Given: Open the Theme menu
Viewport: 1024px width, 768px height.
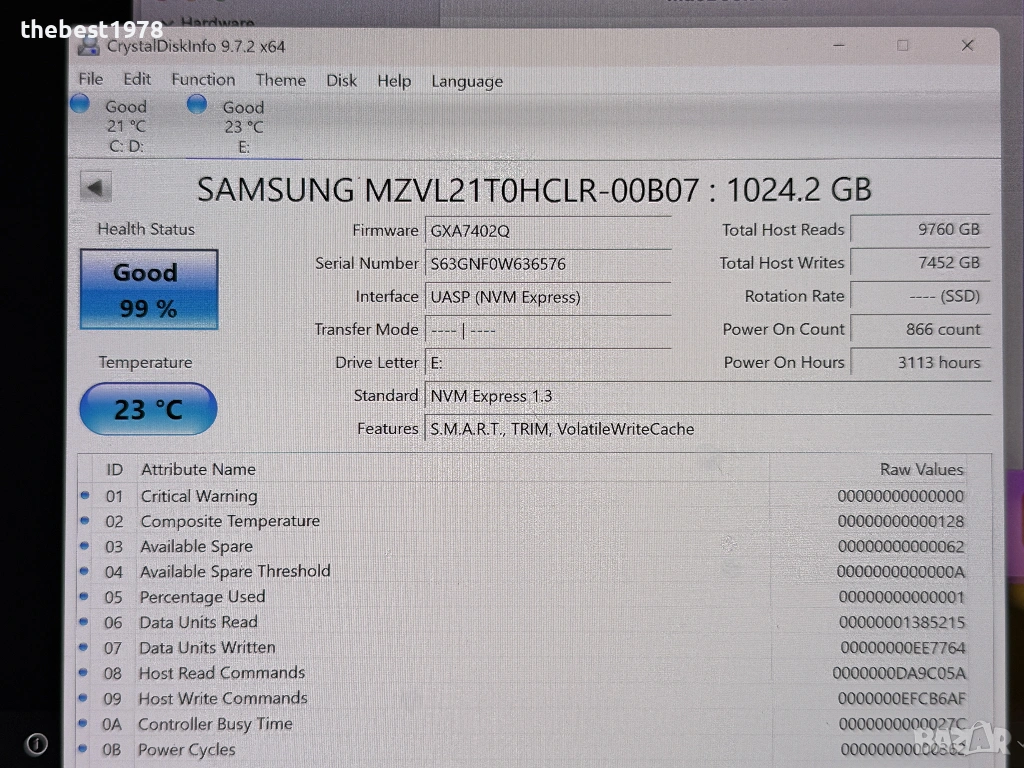Looking at the screenshot, I should [281, 81].
